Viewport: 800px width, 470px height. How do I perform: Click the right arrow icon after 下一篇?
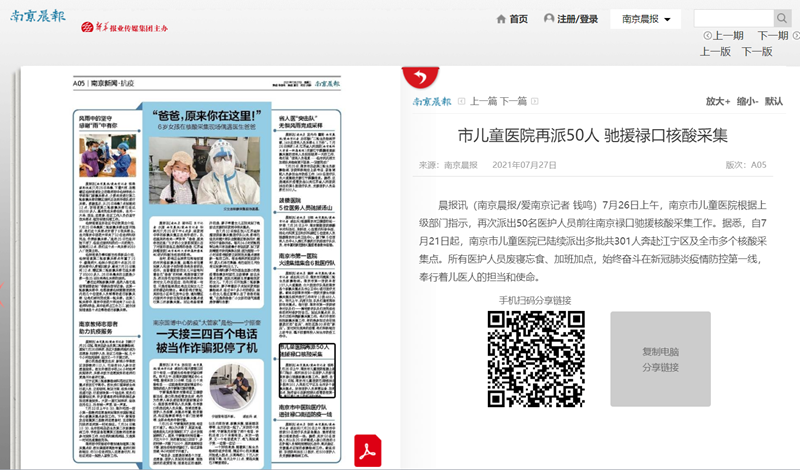coord(535,101)
